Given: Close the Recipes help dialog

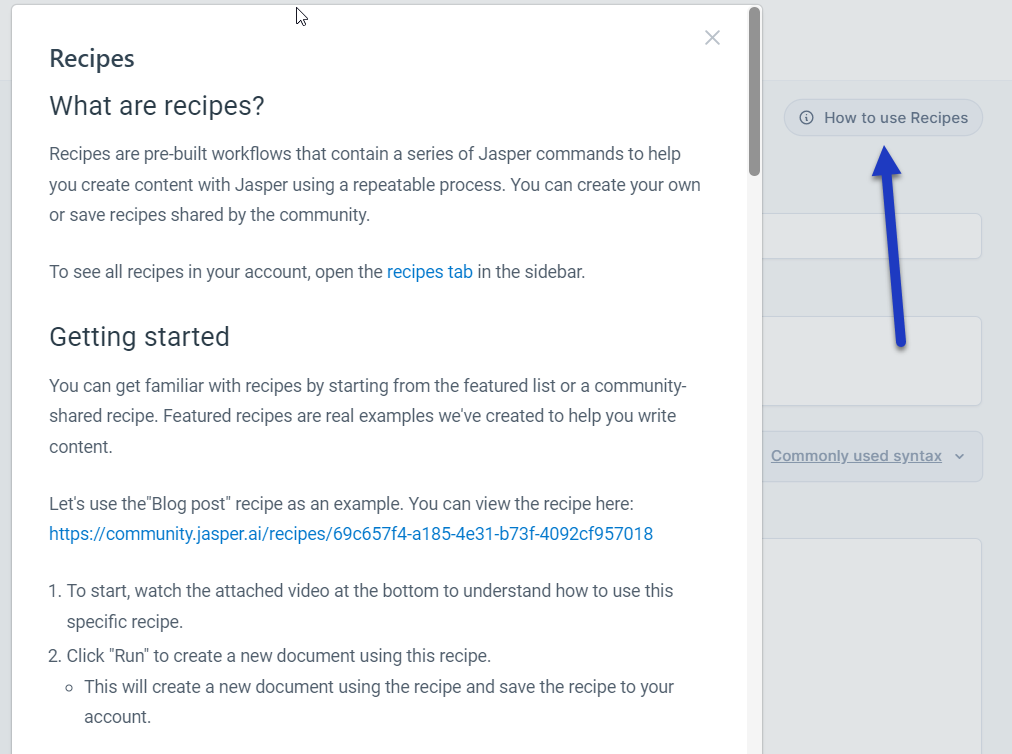Looking at the screenshot, I should [712, 37].
